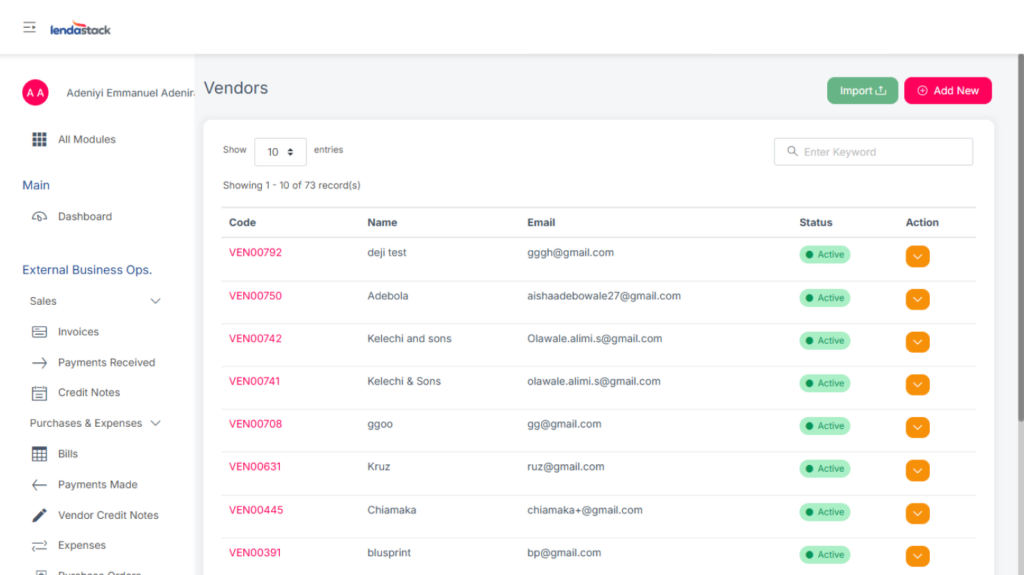Click the hamburger menu toggle icon
Viewport: 1024px width, 575px height.
click(30, 28)
